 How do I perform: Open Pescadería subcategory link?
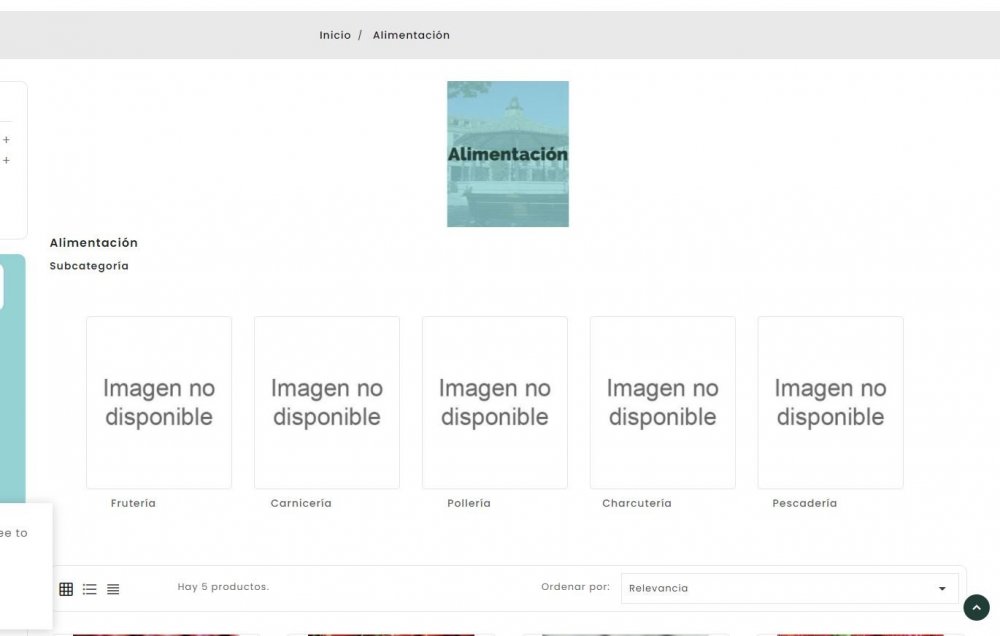pos(804,503)
